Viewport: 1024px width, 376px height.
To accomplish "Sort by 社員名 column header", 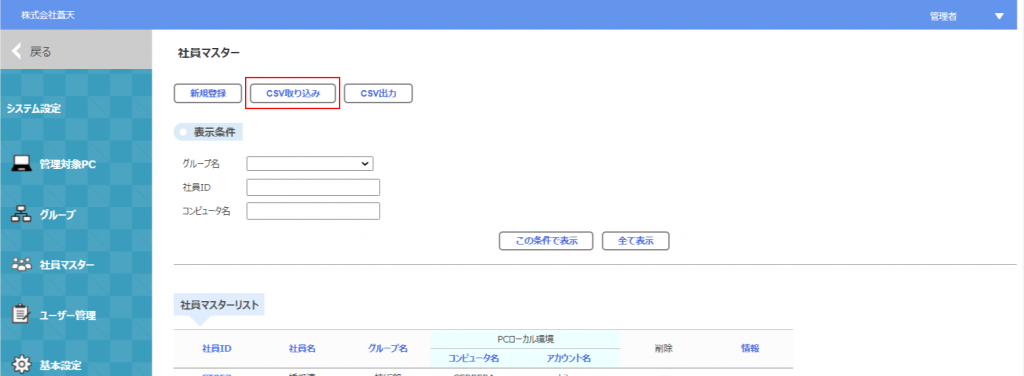I will tap(302, 349).
